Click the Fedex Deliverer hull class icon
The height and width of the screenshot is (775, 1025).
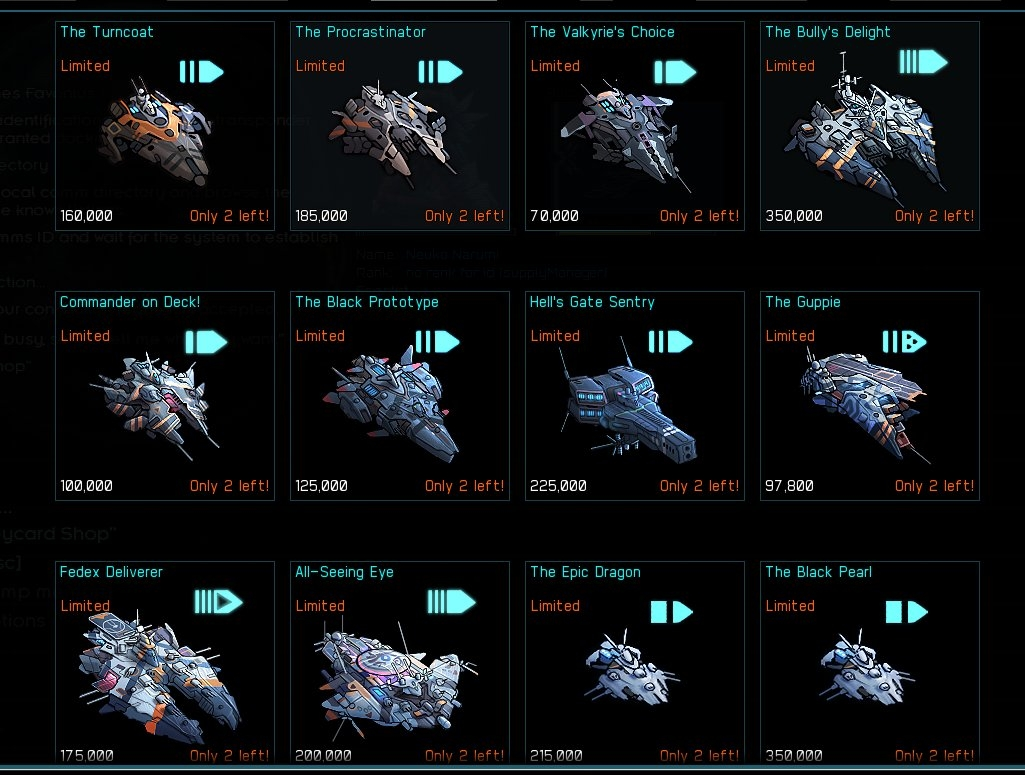pos(218,602)
